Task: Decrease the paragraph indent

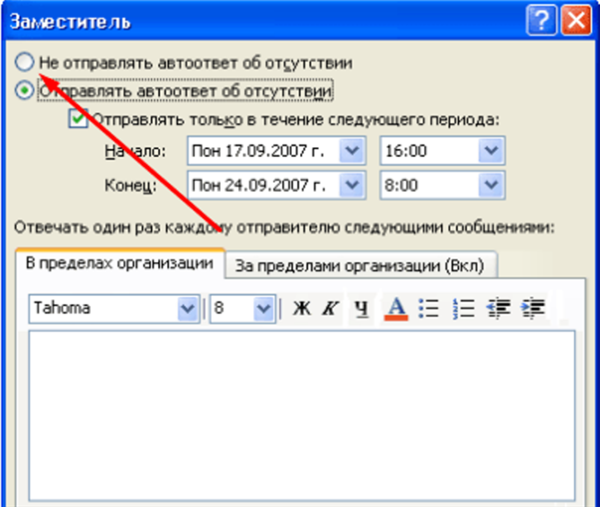Action: point(498,308)
